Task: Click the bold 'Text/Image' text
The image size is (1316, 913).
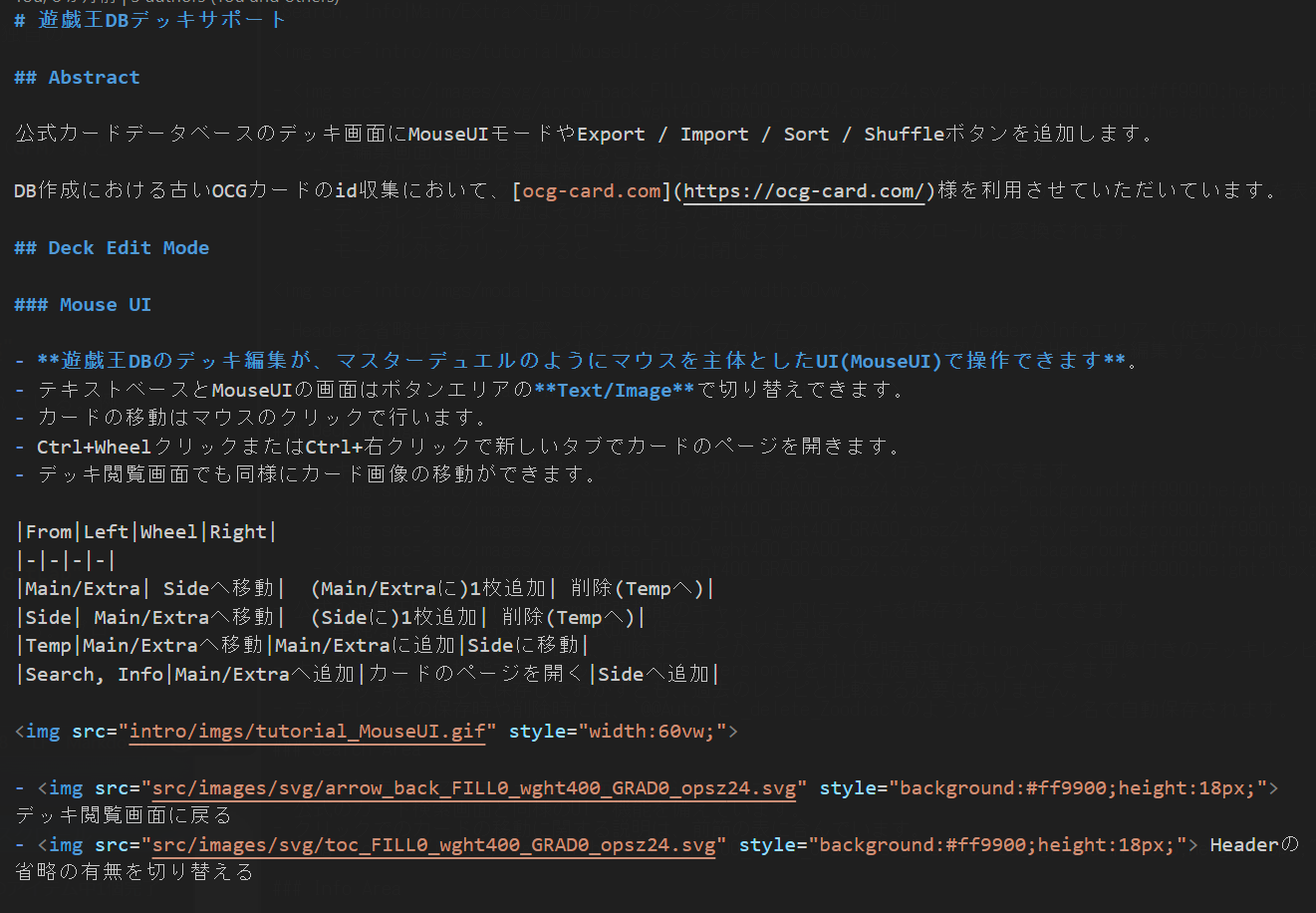Action: [615, 390]
